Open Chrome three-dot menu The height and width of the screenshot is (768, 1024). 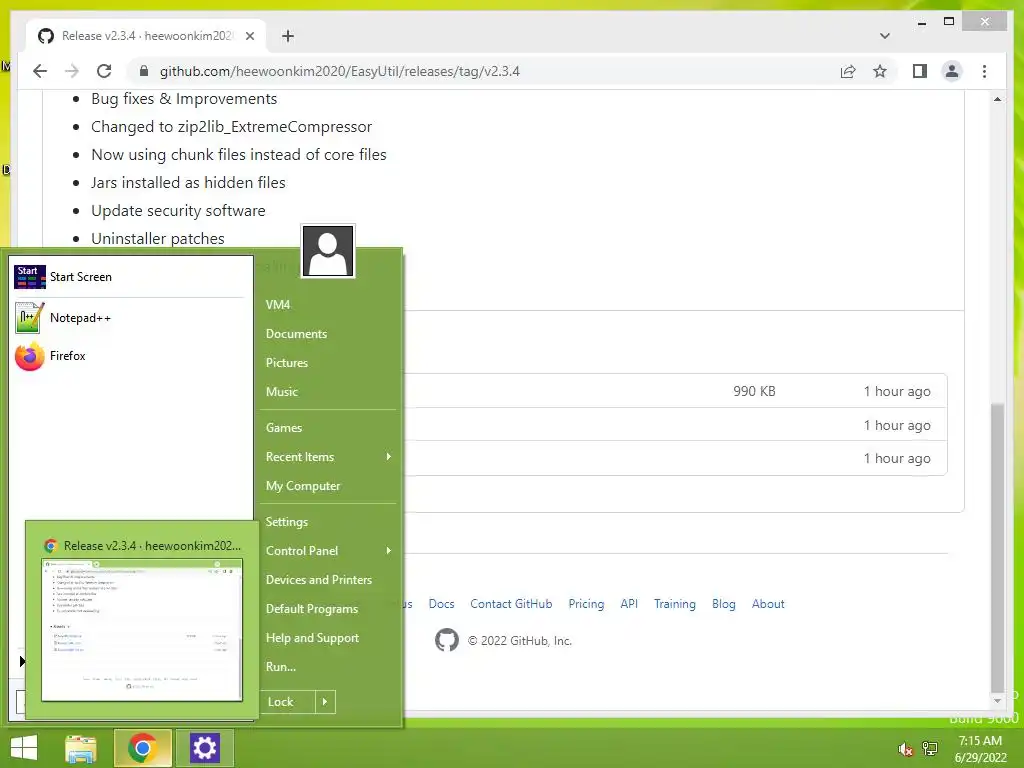click(984, 71)
